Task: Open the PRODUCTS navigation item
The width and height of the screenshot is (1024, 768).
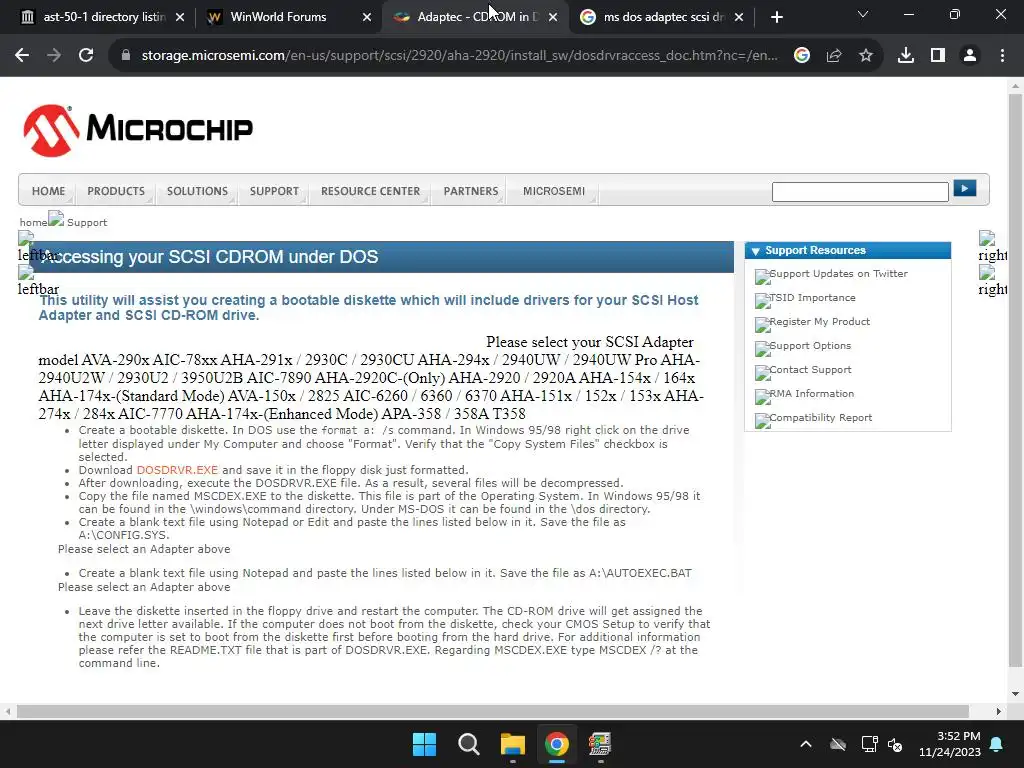Action: pos(116,191)
